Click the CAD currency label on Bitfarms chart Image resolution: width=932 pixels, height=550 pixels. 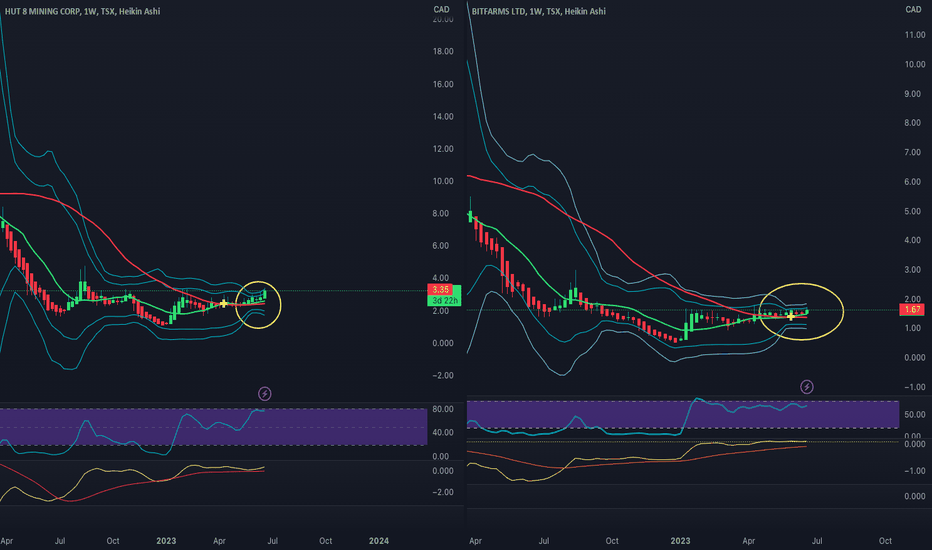pyautogui.click(x=913, y=10)
